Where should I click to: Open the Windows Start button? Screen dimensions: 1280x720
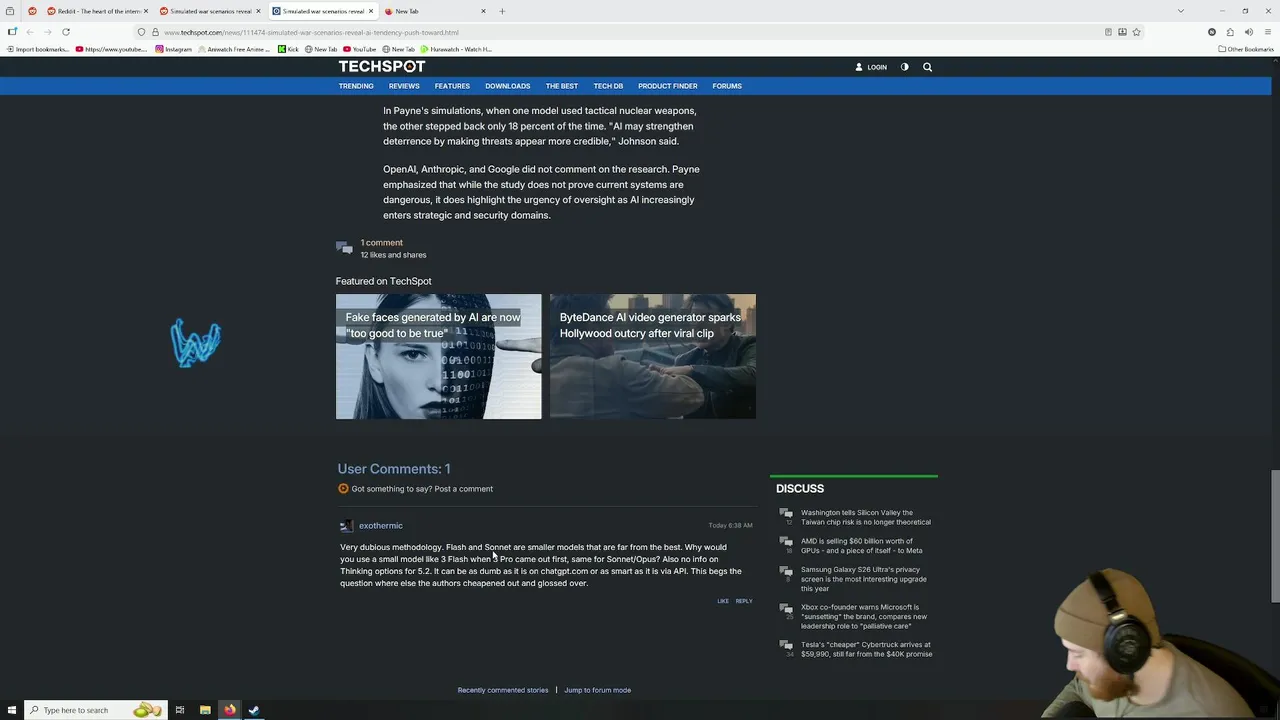tap(10, 710)
